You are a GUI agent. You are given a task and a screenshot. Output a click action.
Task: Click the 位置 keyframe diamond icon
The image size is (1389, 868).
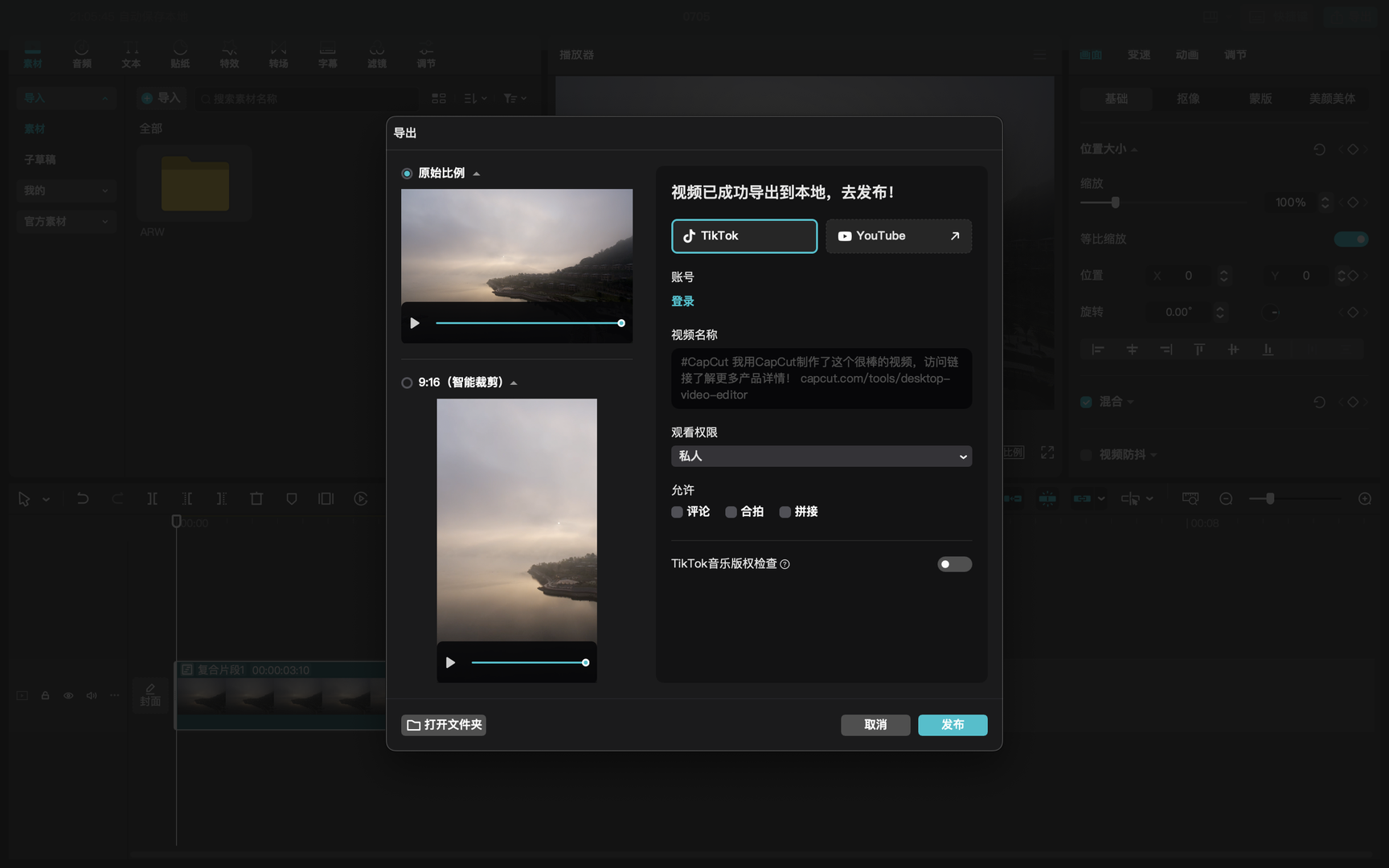tap(1353, 276)
